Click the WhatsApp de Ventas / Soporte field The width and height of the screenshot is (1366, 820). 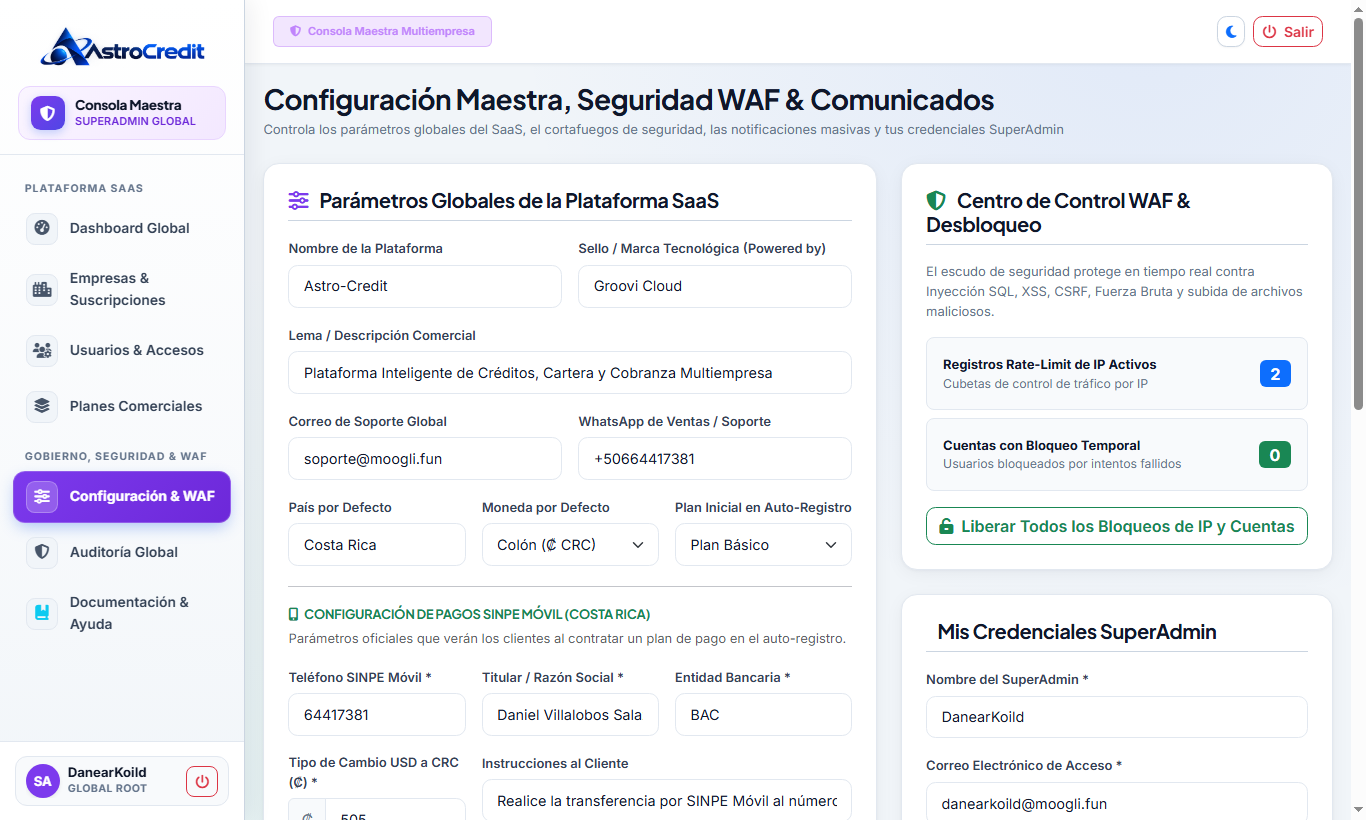(715, 459)
